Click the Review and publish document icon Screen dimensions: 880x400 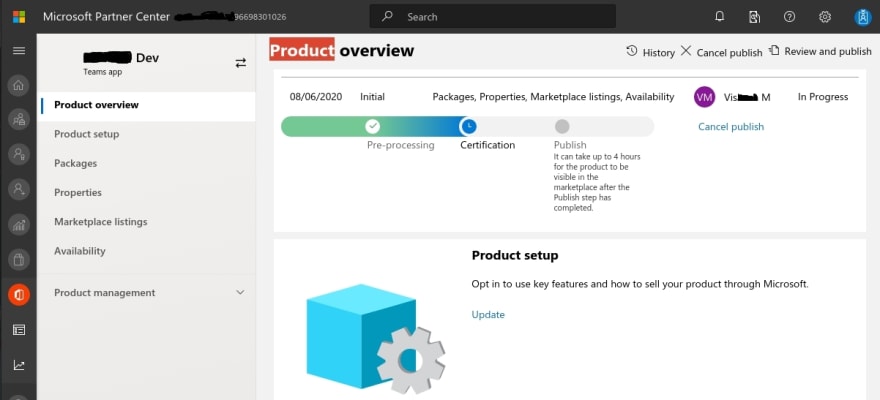pos(774,50)
